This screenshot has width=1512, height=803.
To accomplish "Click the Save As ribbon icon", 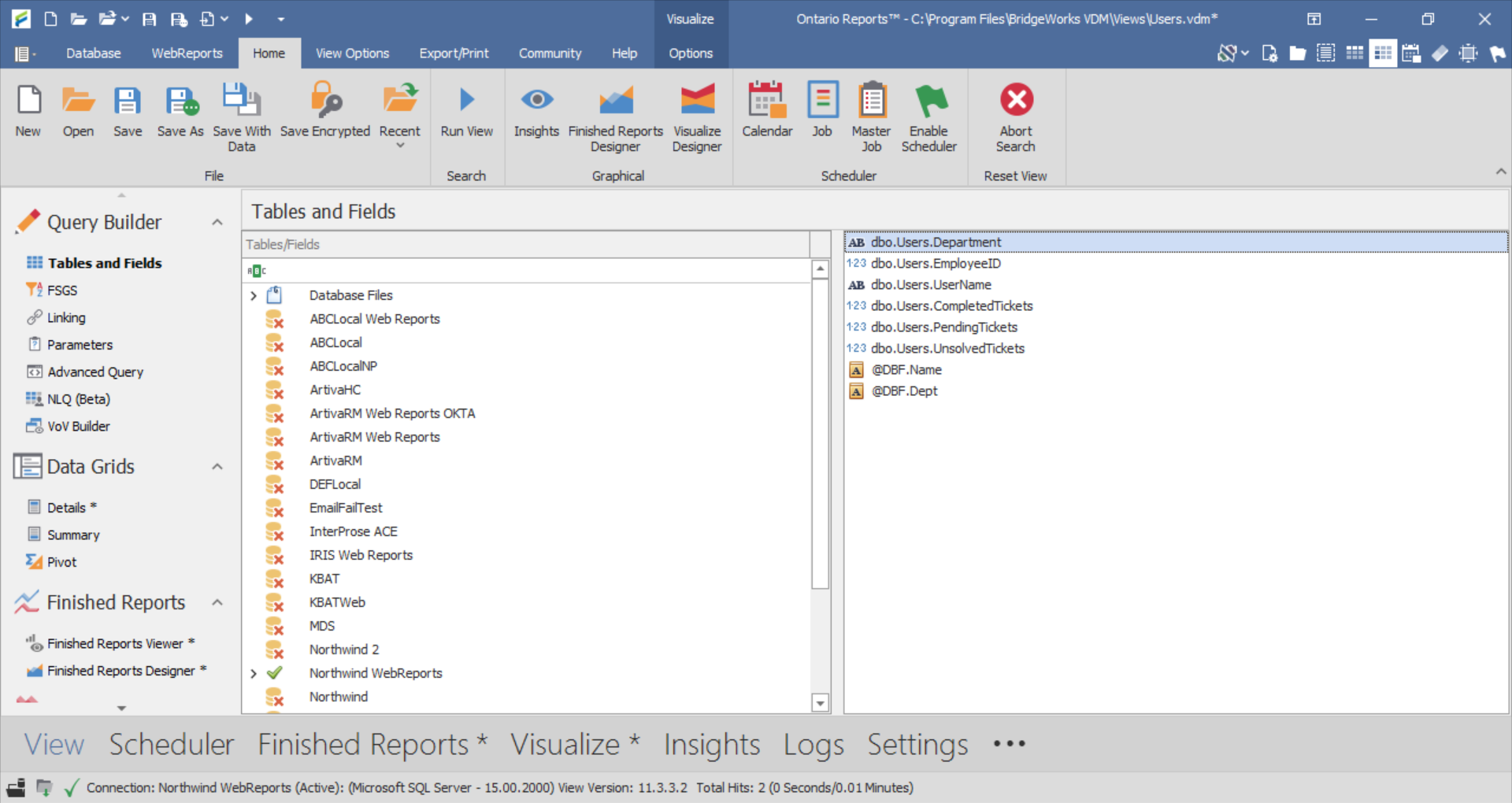I will (180, 110).
